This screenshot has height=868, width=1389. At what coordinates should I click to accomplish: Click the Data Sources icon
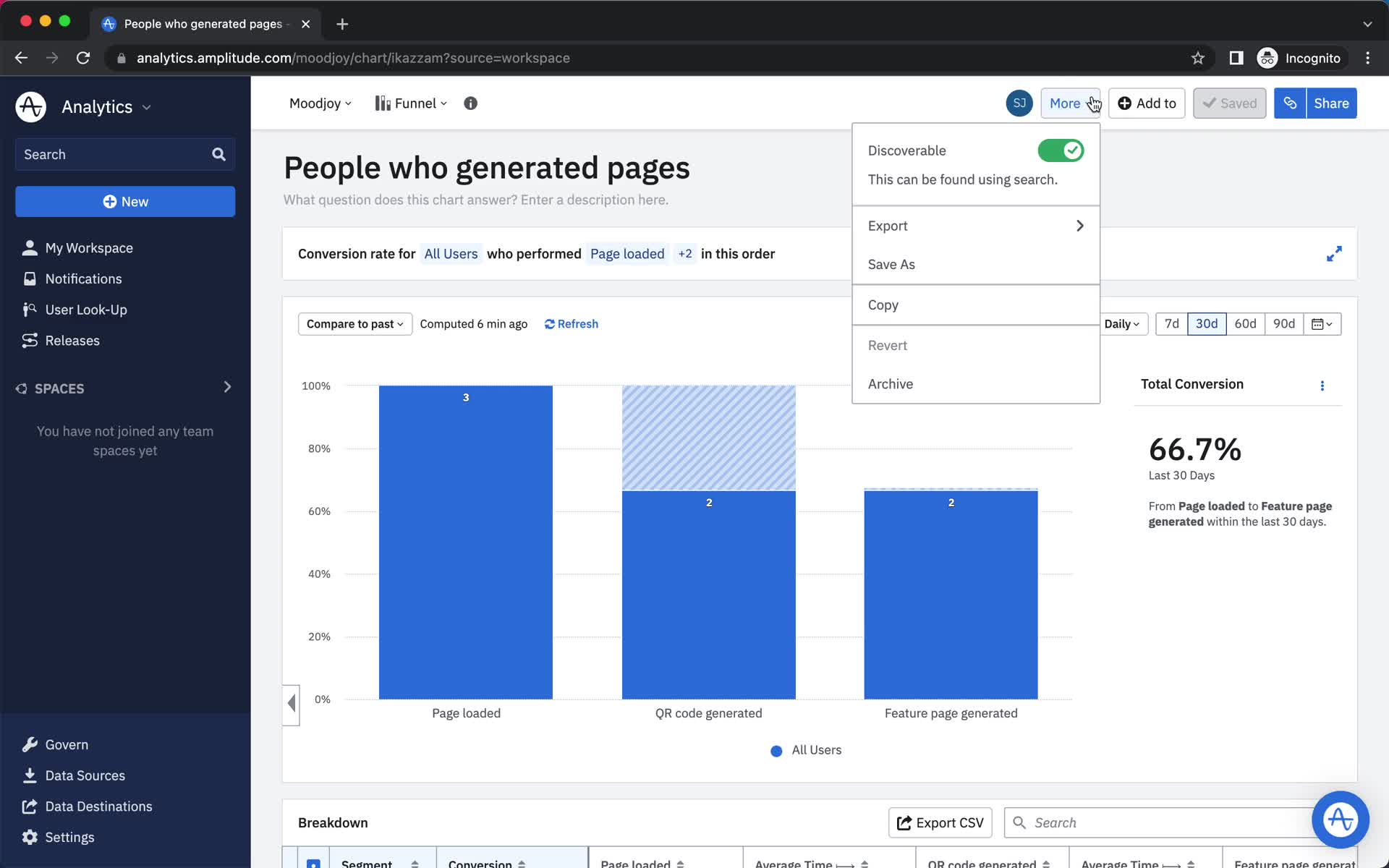click(x=29, y=775)
